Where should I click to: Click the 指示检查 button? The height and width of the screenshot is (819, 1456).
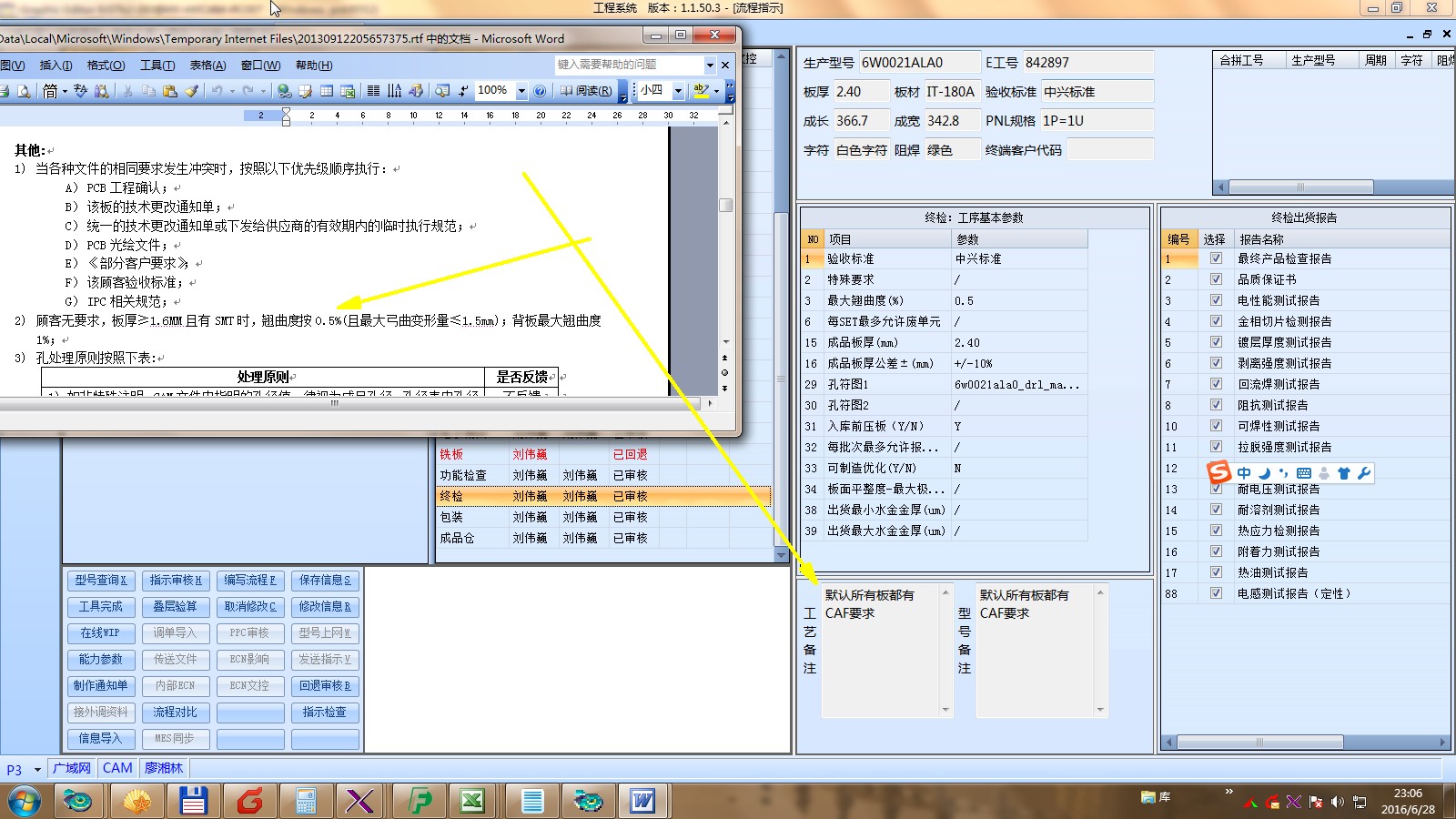tap(325, 712)
